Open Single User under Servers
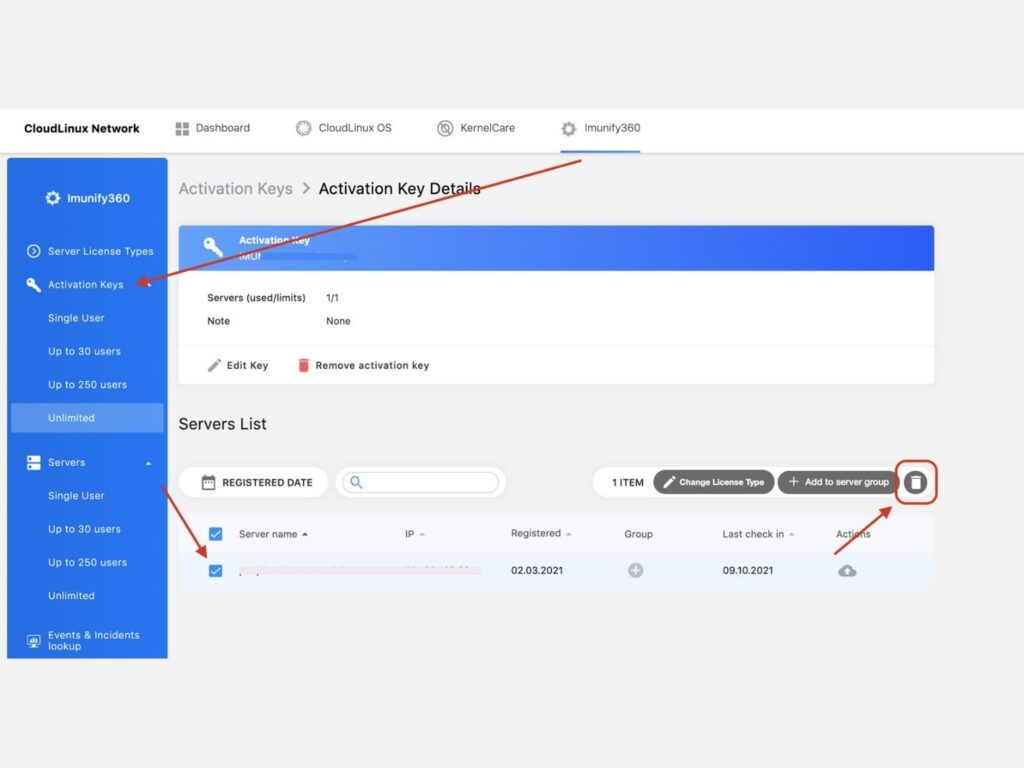The image size is (1024, 768). pyautogui.click(x=76, y=496)
